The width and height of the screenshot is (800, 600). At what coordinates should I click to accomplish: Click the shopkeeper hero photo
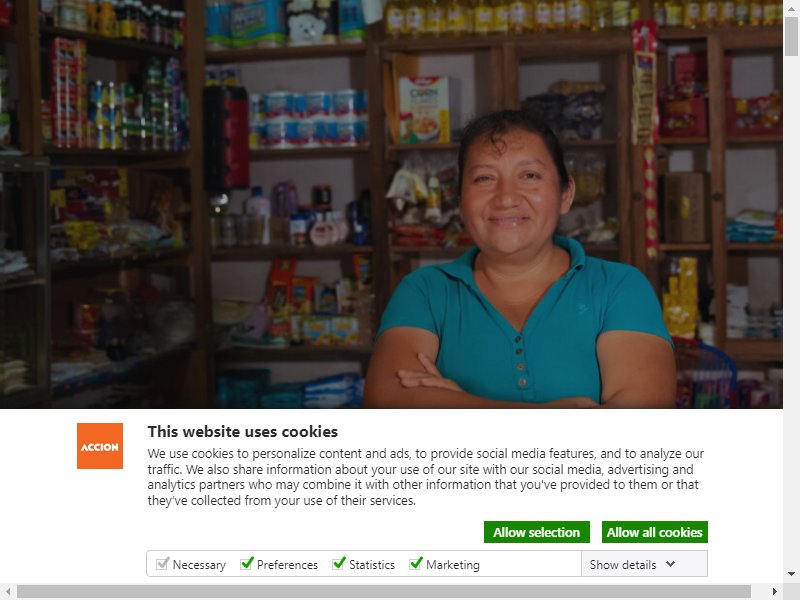pos(391,204)
